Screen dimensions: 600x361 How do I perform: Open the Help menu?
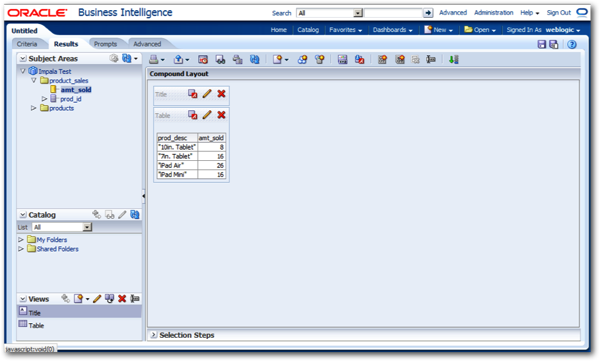click(x=530, y=13)
